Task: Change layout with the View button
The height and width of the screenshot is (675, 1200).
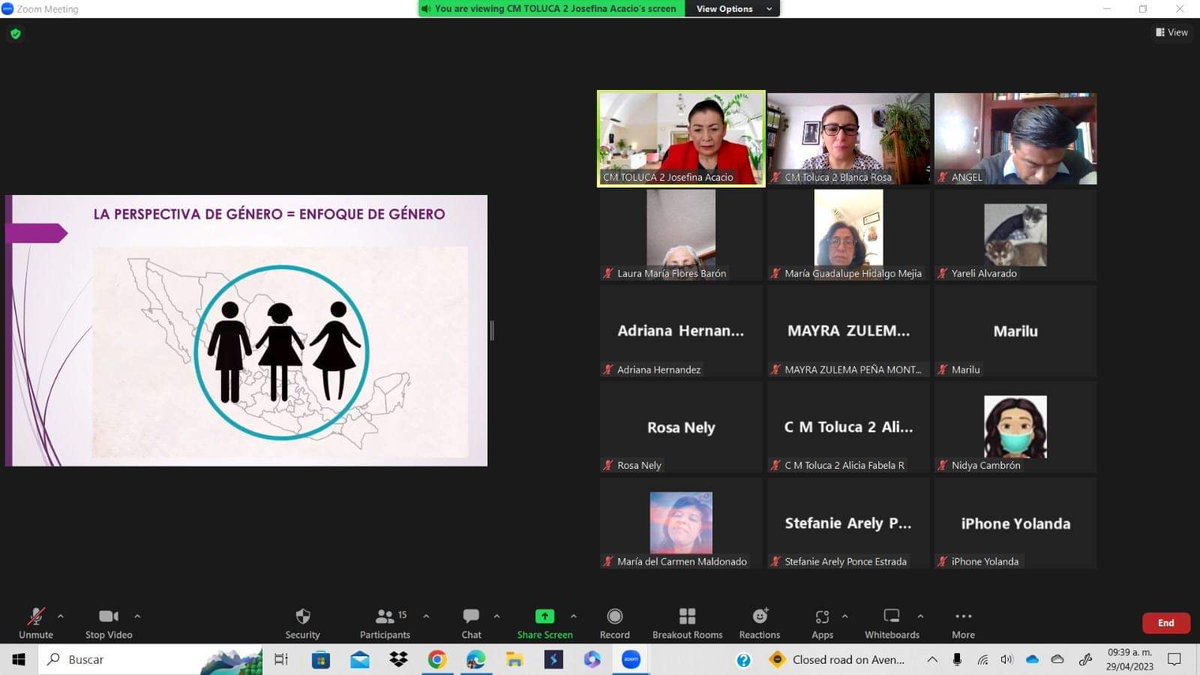Action: tap(1172, 32)
